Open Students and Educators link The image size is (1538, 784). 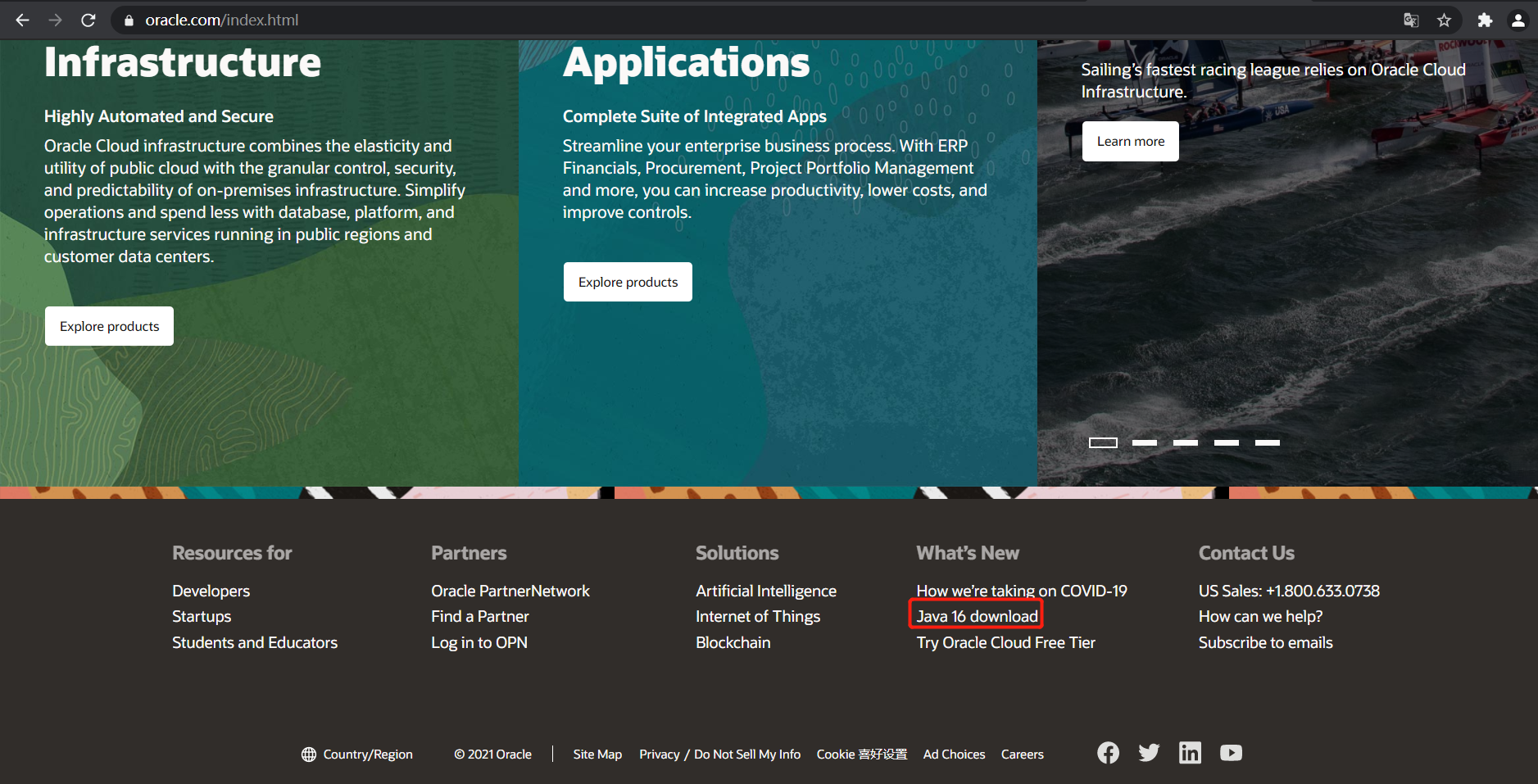click(x=255, y=642)
